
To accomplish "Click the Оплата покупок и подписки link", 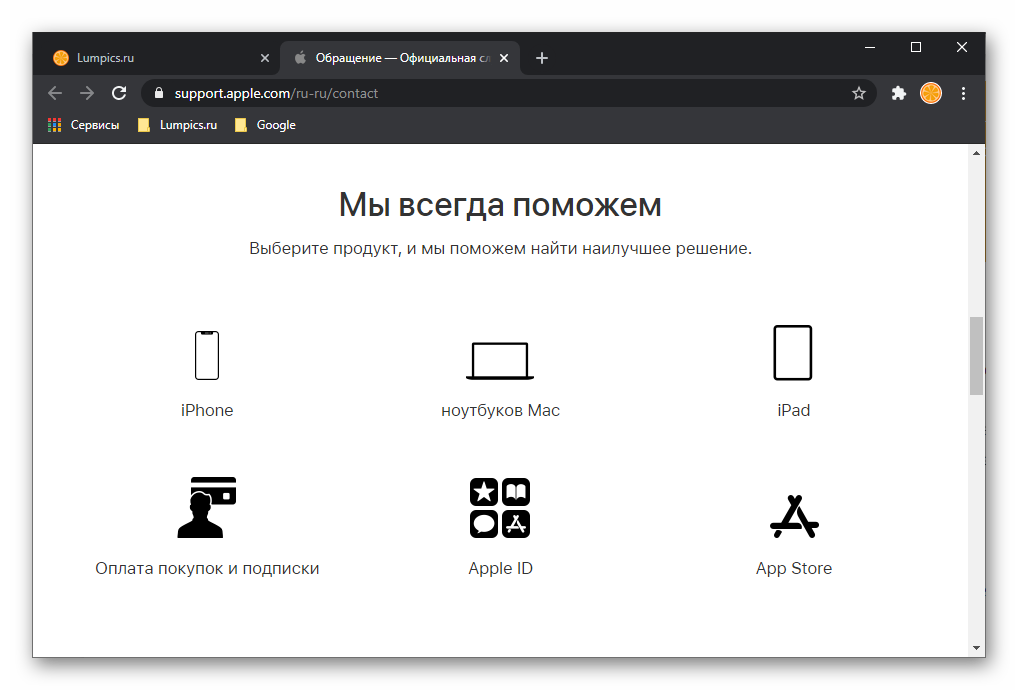I will [x=207, y=569].
